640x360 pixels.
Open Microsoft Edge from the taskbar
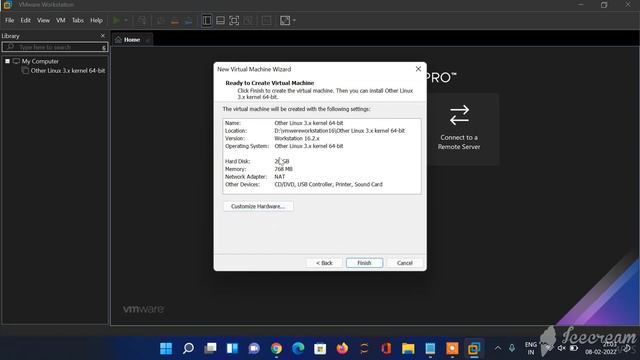pos(298,348)
